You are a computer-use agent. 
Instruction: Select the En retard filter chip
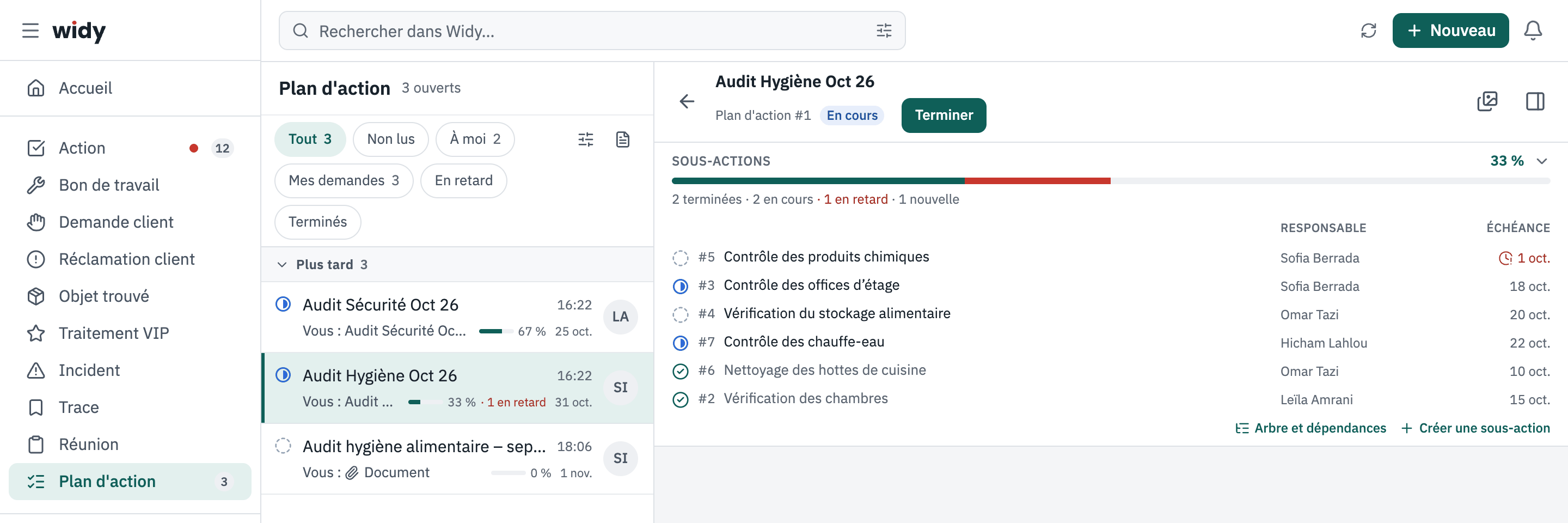click(x=463, y=181)
